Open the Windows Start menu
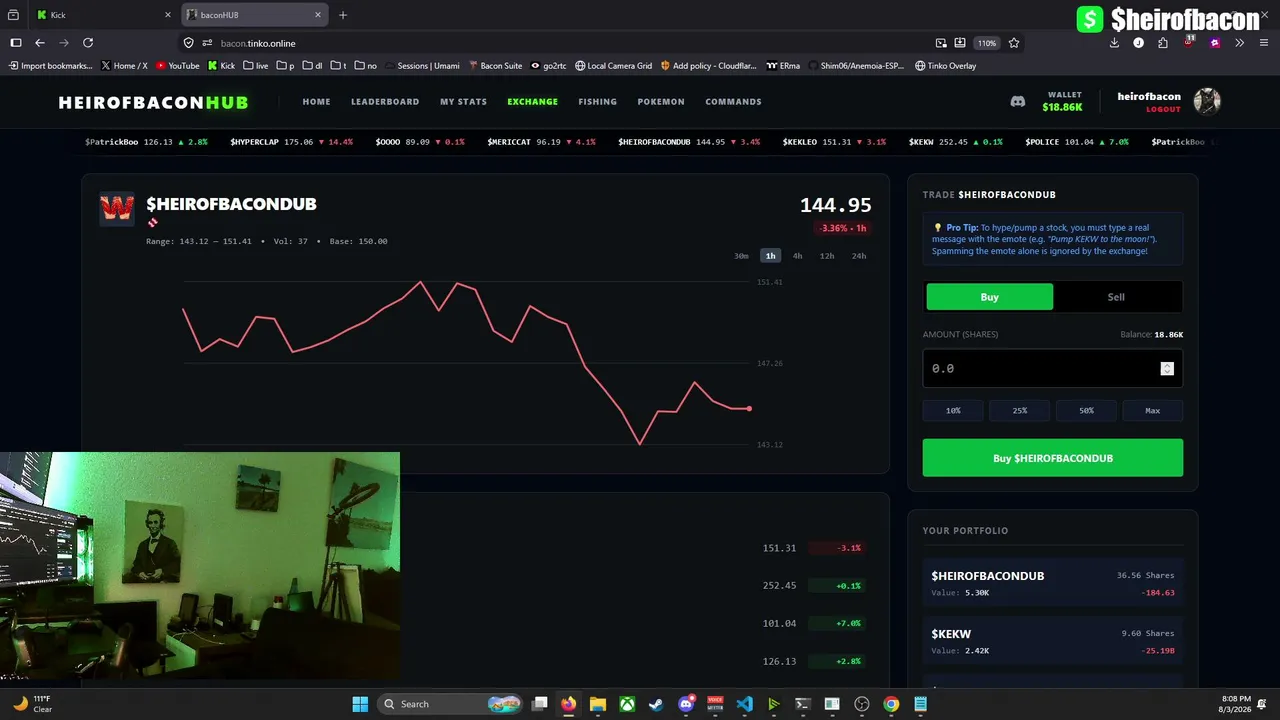The width and height of the screenshot is (1280, 720). (360, 704)
